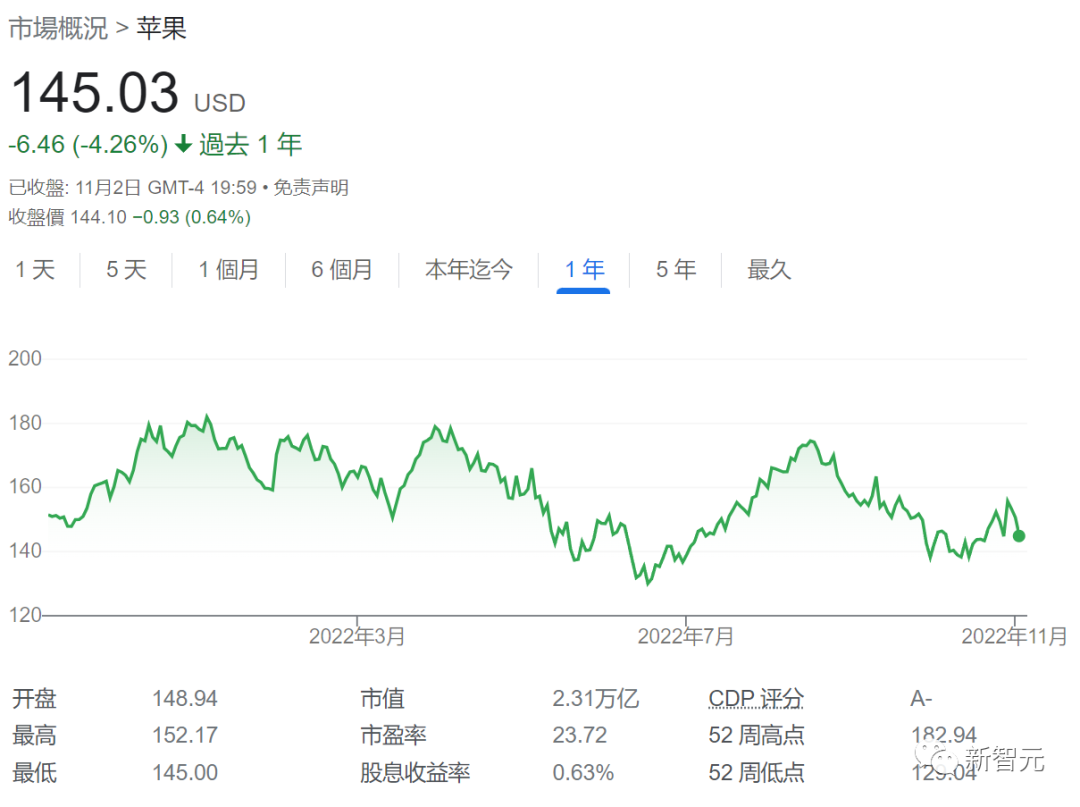
Task: Switch chart to 6 個月 range
Action: tap(342, 270)
